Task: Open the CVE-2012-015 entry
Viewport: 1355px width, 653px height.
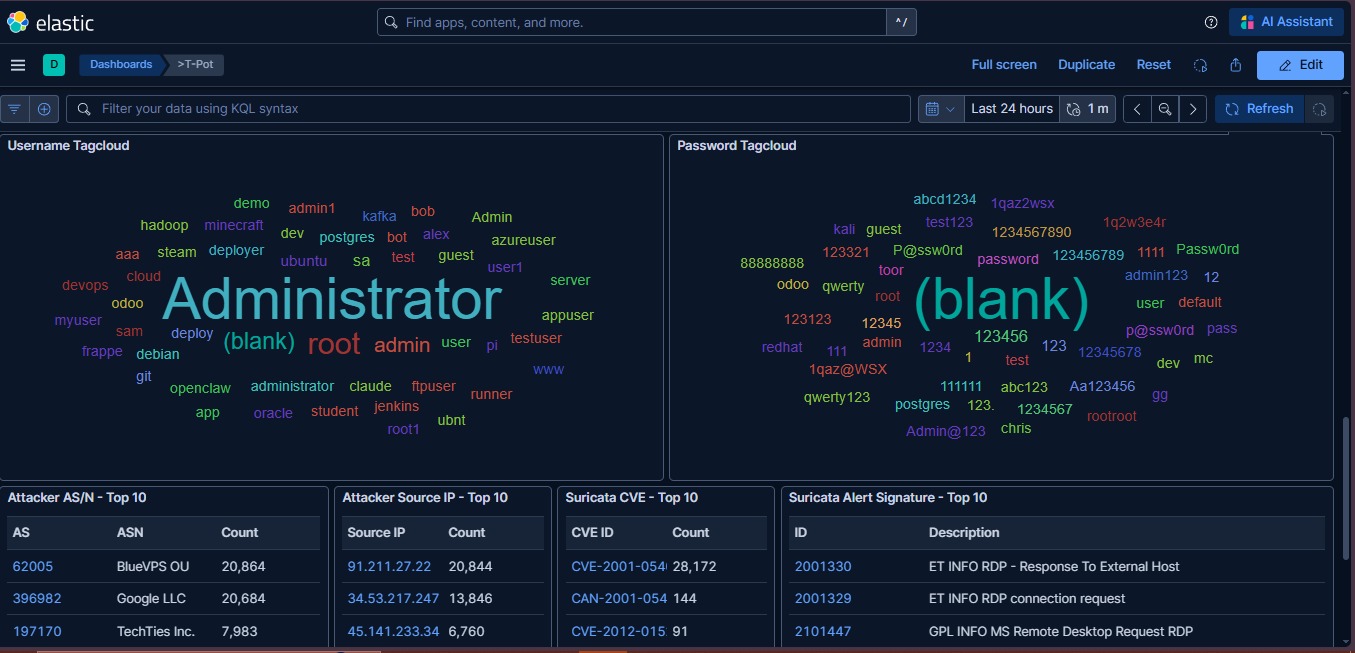Action: click(618, 632)
